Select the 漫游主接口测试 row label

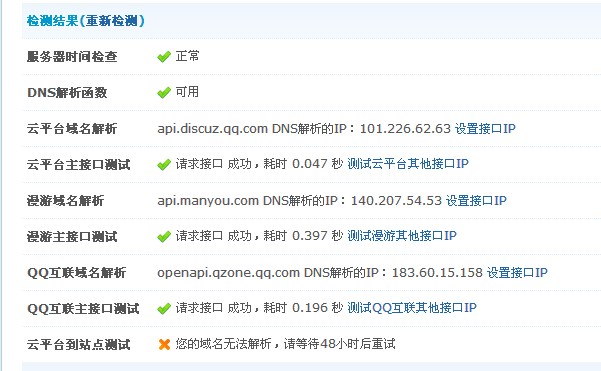point(72,237)
